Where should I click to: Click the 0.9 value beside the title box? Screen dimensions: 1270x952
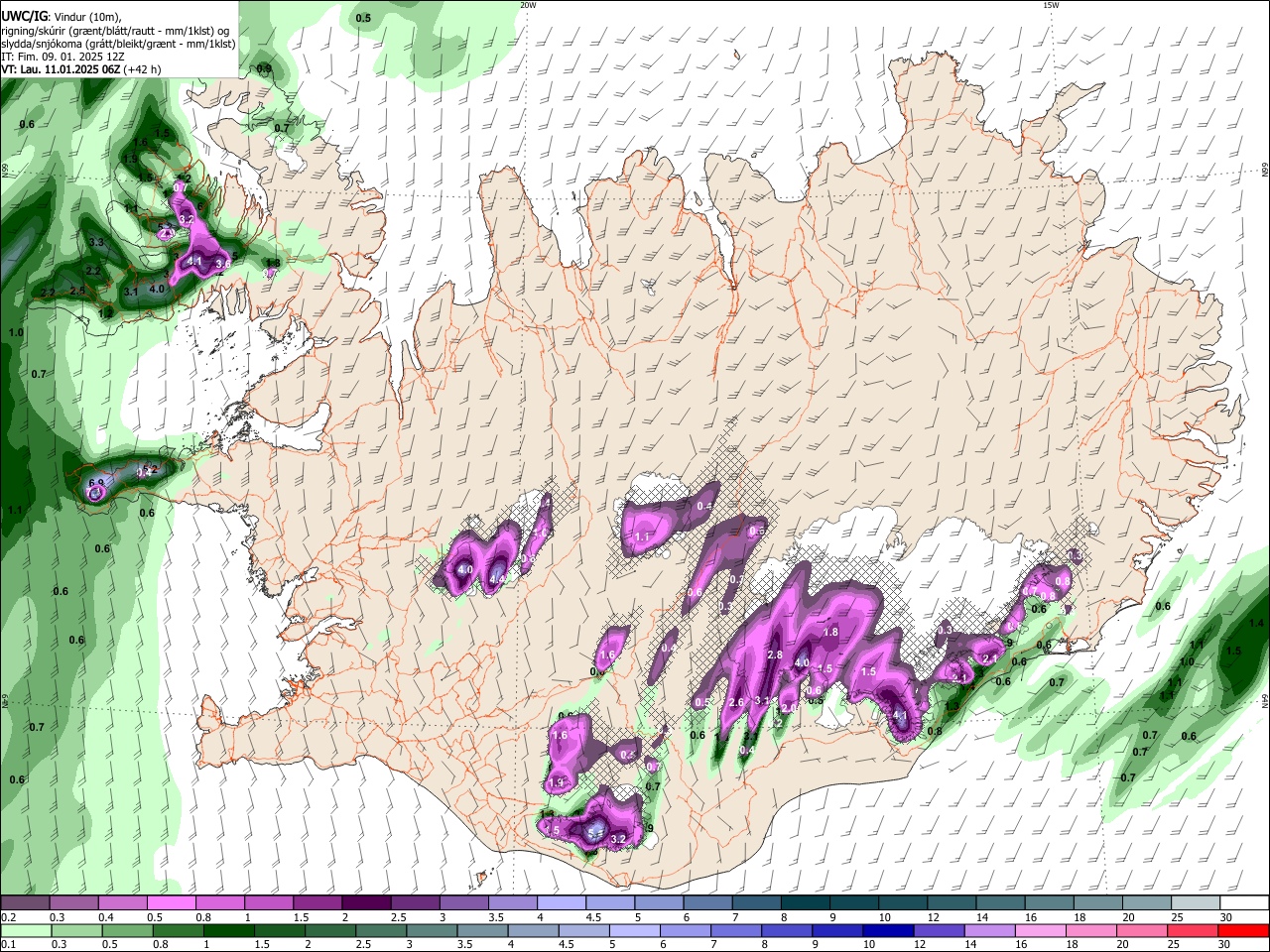[x=264, y=68]
